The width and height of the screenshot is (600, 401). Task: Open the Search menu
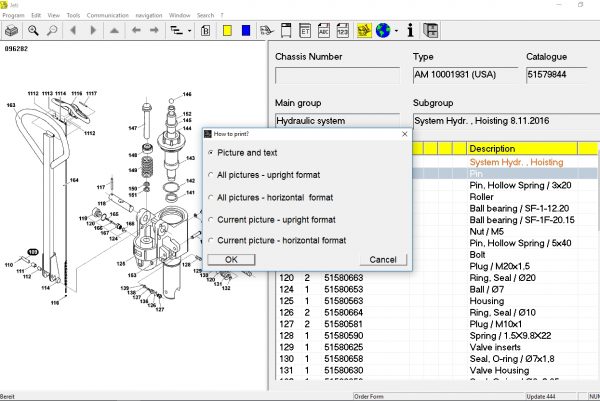[x=205, y=15]
